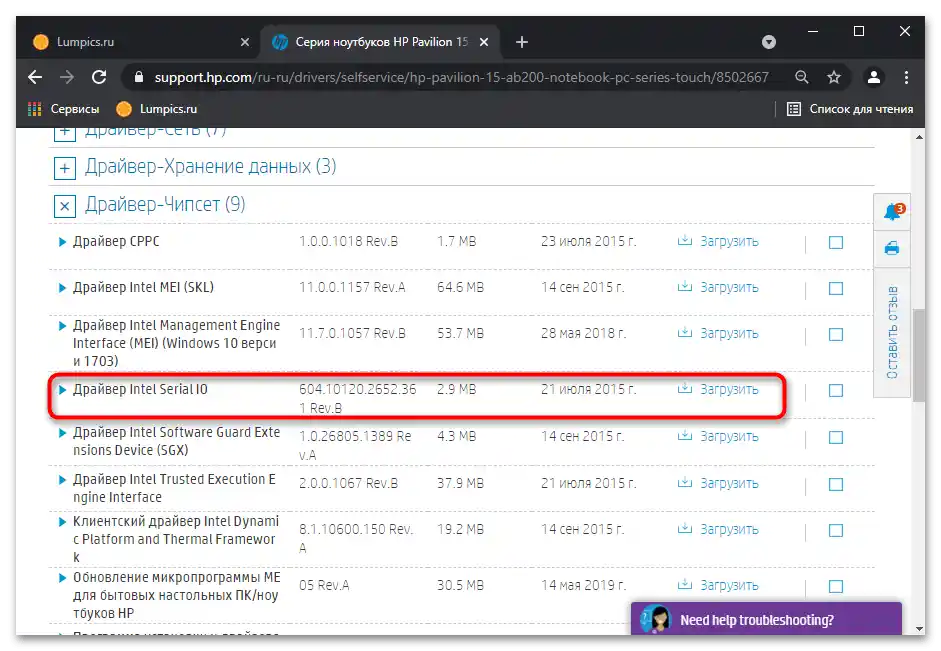Screen dimensions: 941x651
Task: Click the page vertical scrollbar thumb
Action: click(x=919, y=355)
